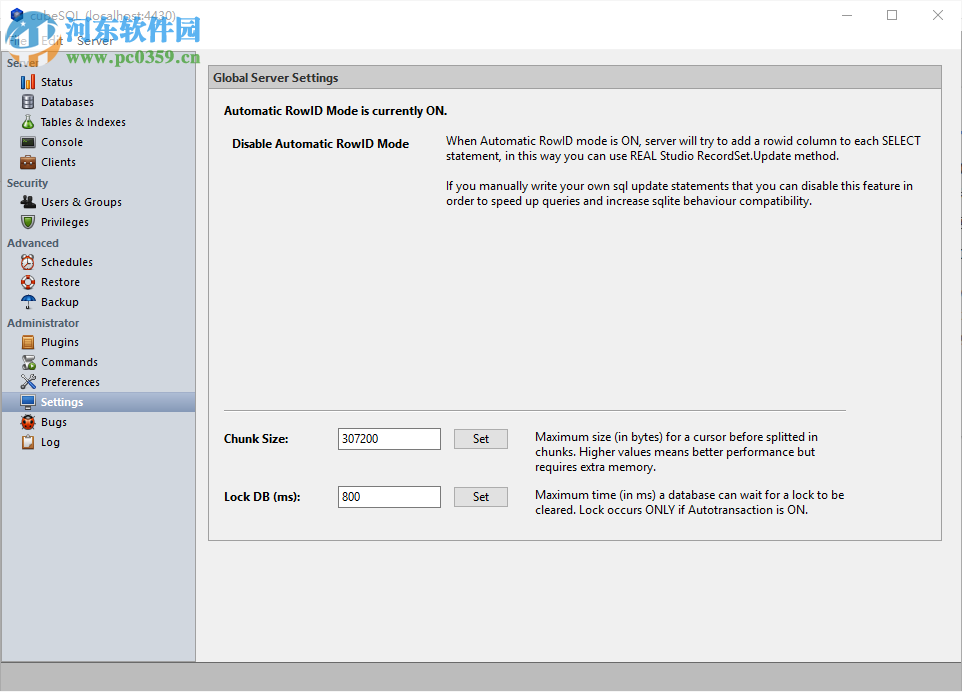The height and width of the screenshot is (692, 962).
Task: View connected Clients label
Action: point(58,162)
